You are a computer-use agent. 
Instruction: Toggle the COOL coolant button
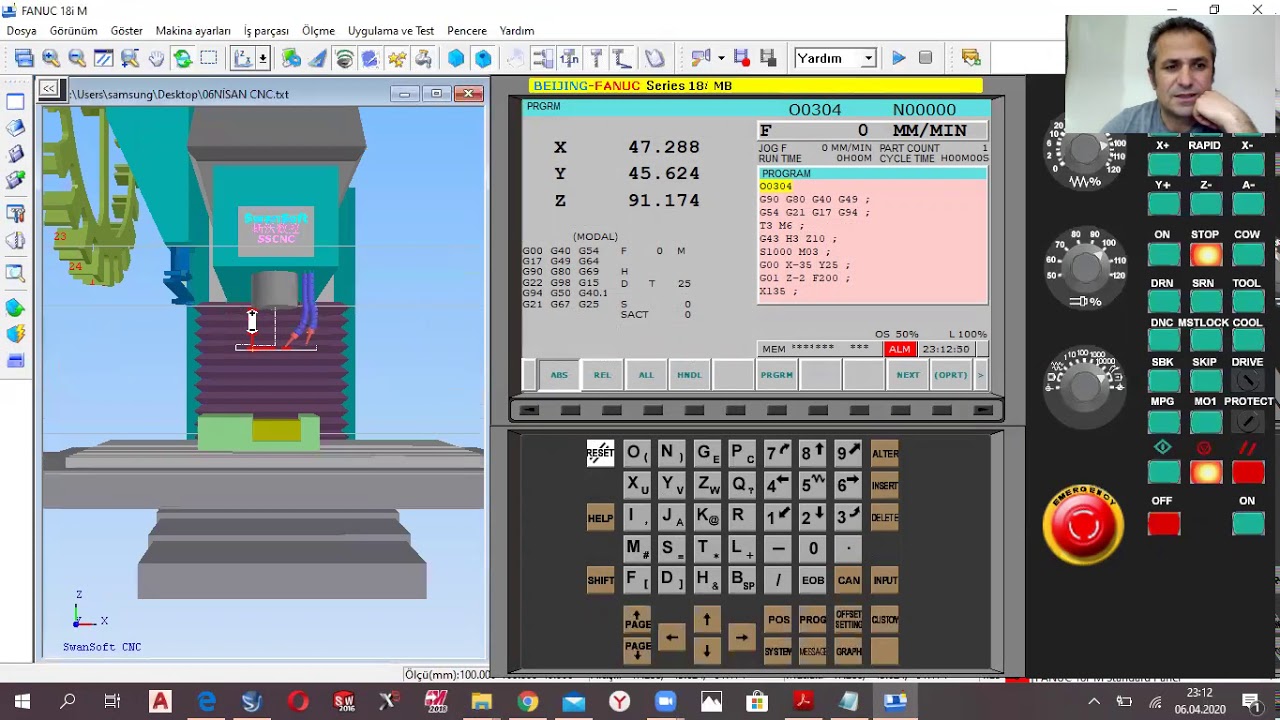(x=1247, y=342)
